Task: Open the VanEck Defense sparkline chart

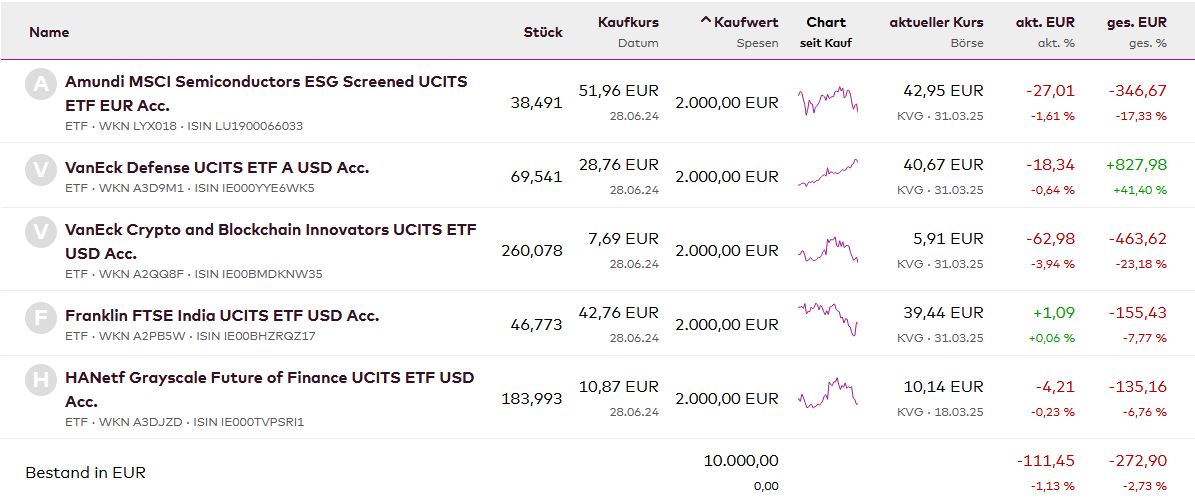Action: click(x=827, y=174)
